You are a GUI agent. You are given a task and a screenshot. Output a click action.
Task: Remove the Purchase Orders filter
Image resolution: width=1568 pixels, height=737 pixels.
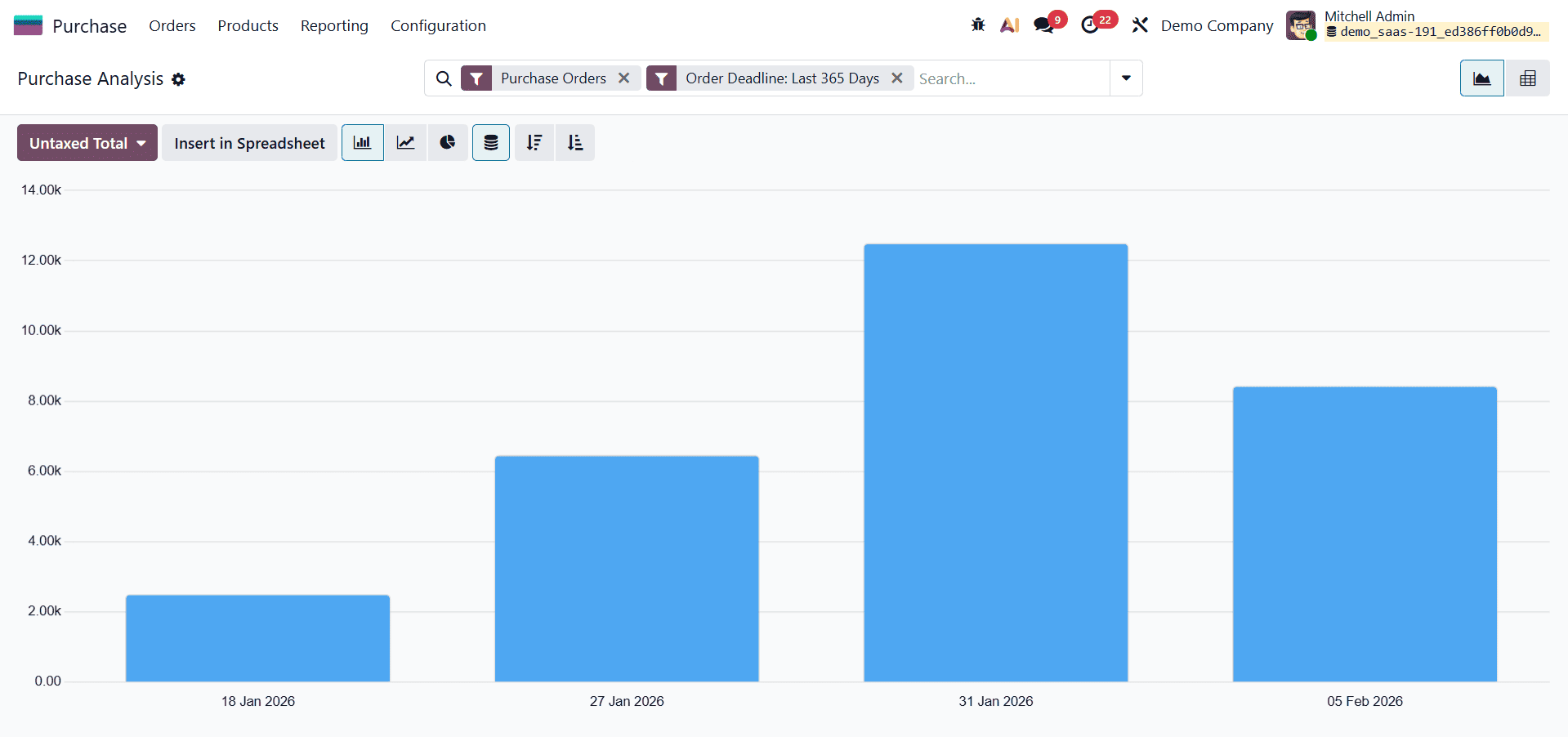coord(624,78)
